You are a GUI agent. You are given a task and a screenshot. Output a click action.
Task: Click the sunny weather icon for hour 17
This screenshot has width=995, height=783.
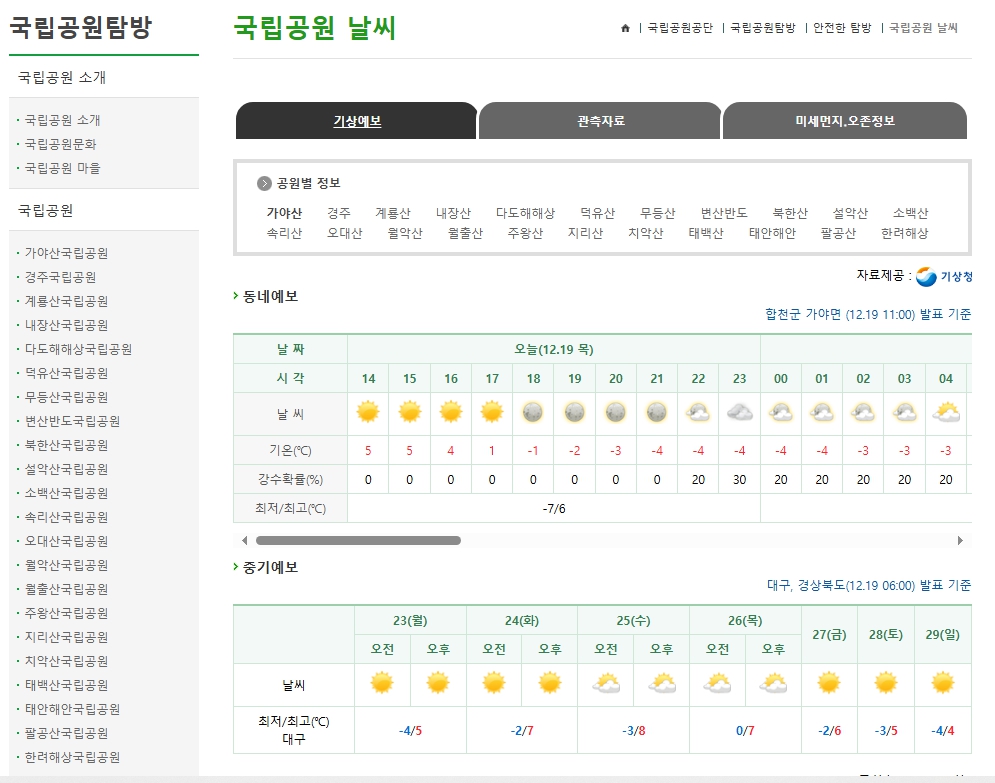click(x=492, y=412)
